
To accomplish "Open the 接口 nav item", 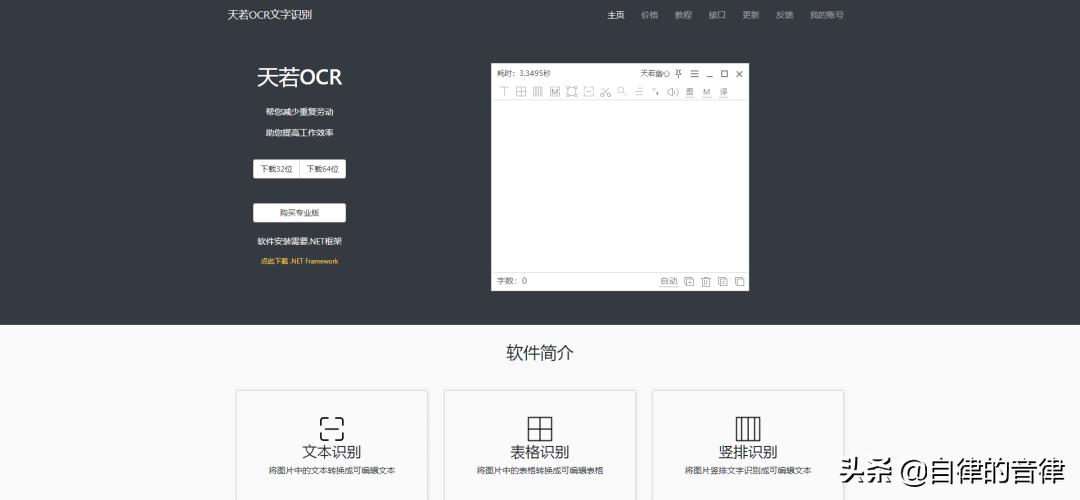I will pyautogui.click(x=717, y=14).
